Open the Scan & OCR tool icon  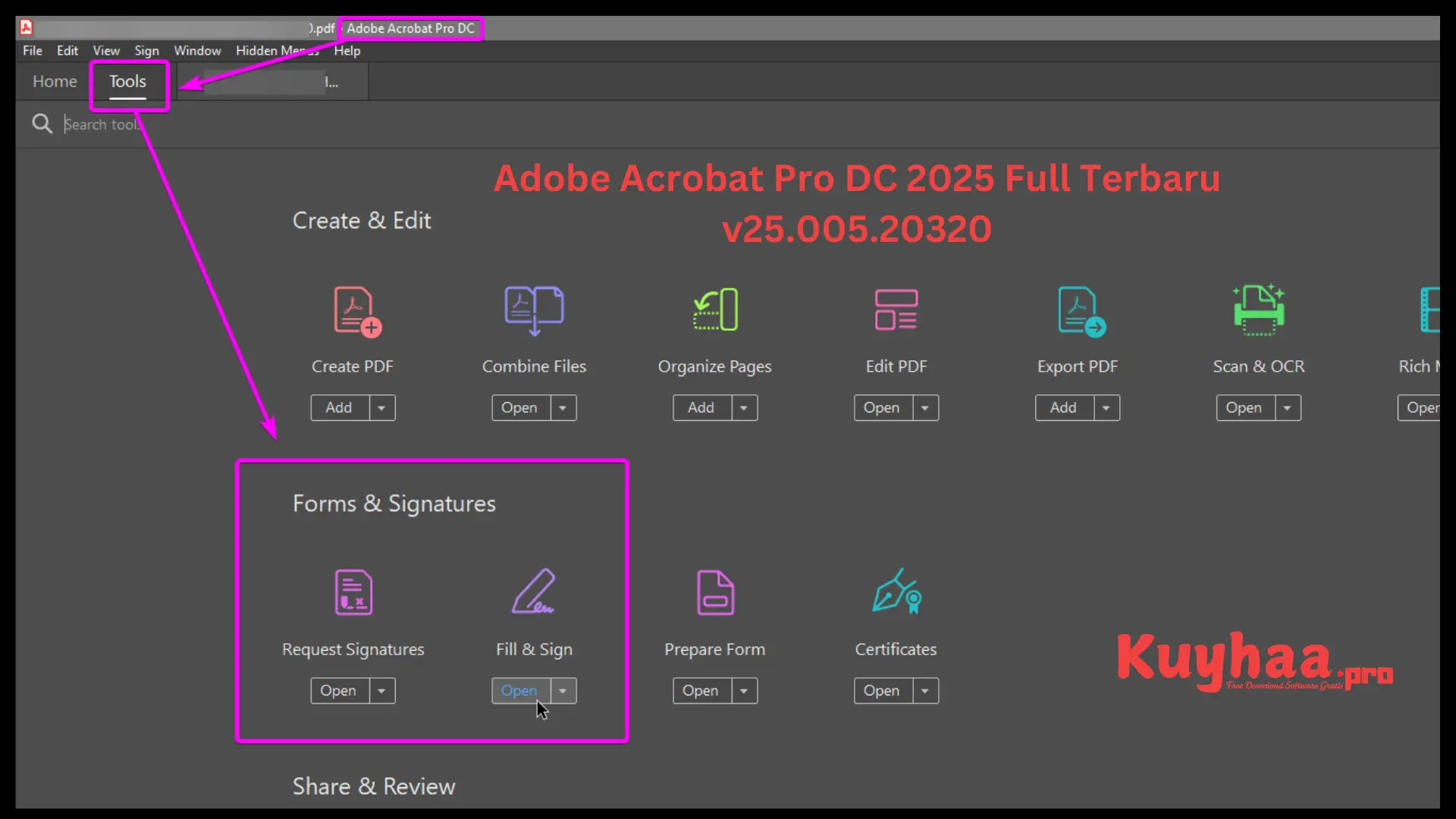[x=1258, y=311]
